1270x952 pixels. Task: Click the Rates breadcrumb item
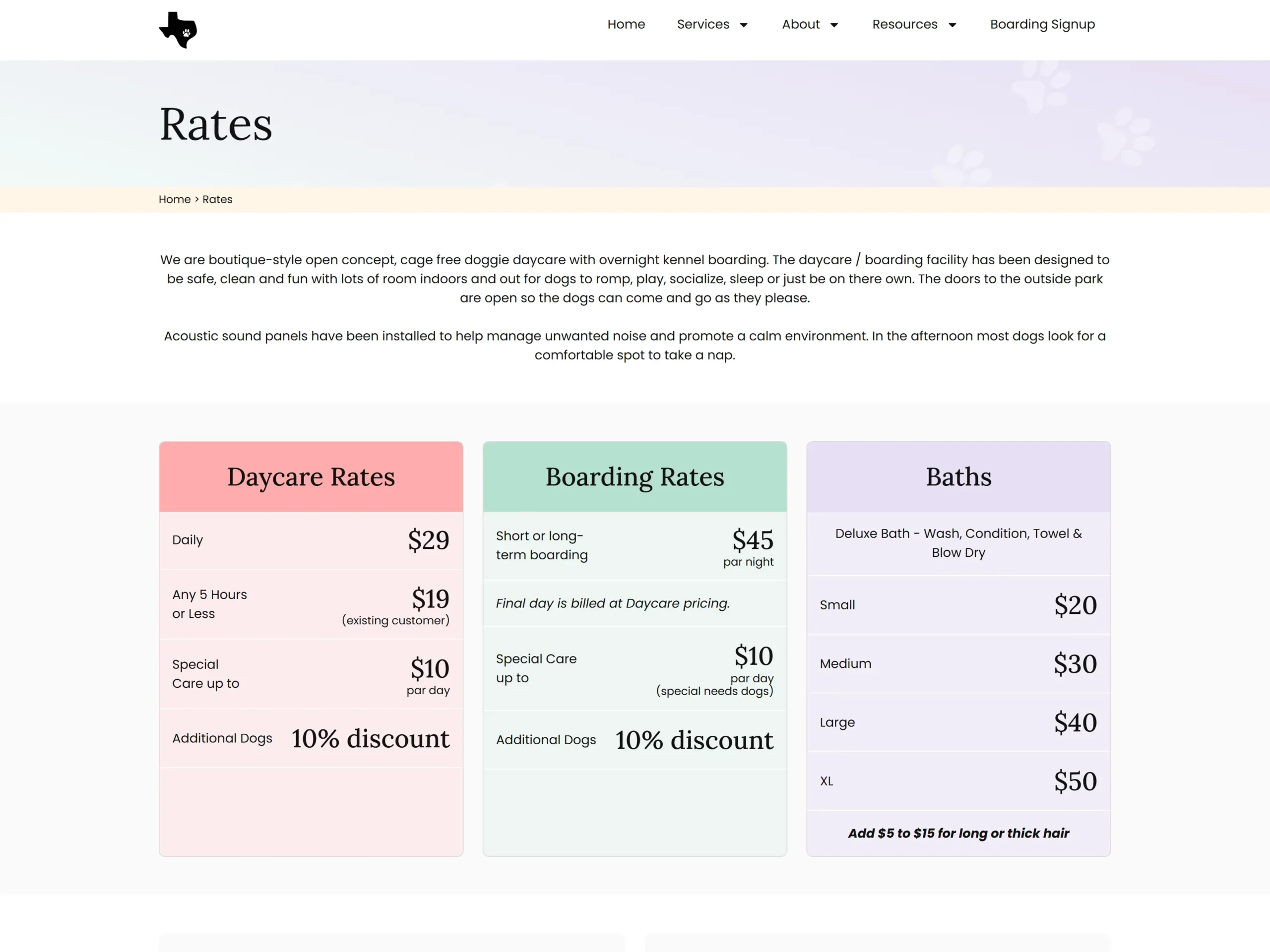click(217, 199)
